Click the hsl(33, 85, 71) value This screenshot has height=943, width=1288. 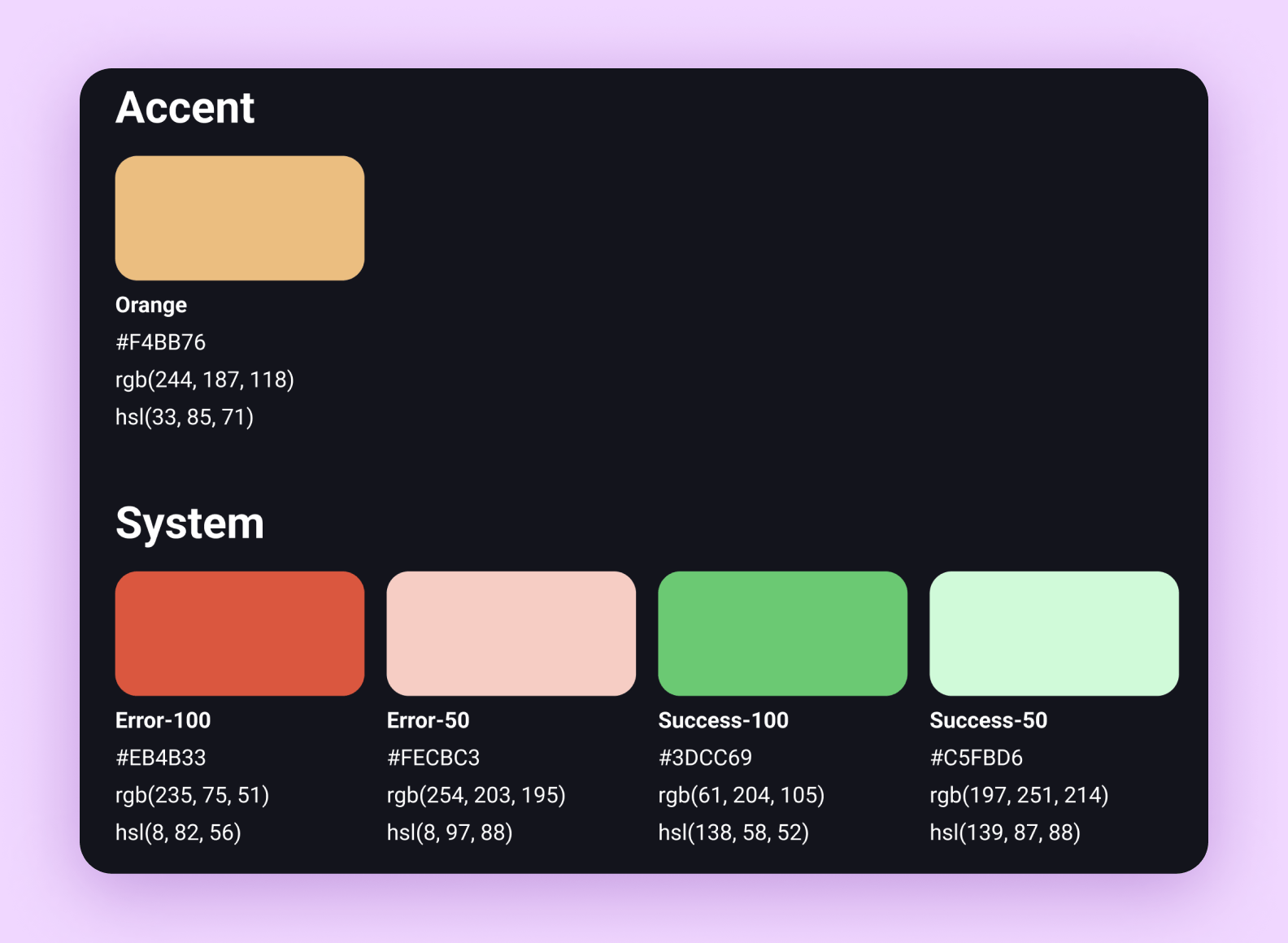point(185,417)
